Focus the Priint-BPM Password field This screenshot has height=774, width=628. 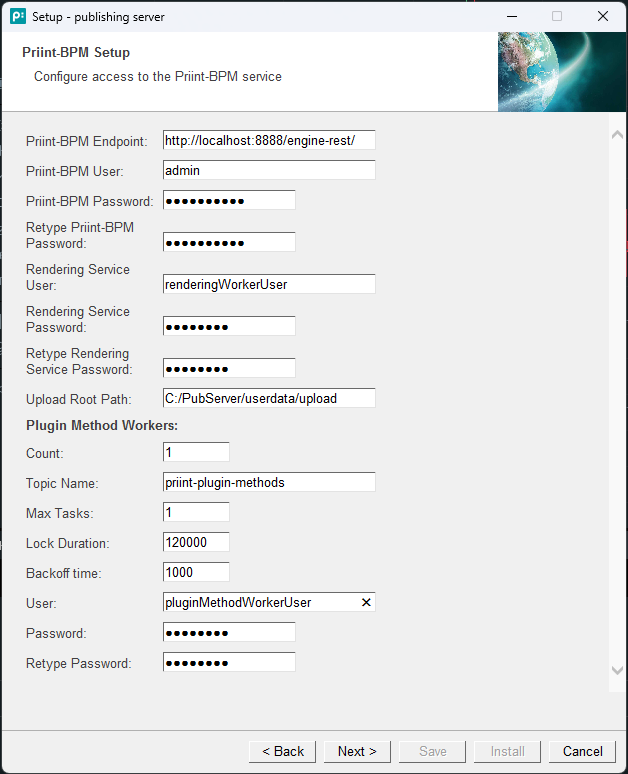tap(229, 200)
